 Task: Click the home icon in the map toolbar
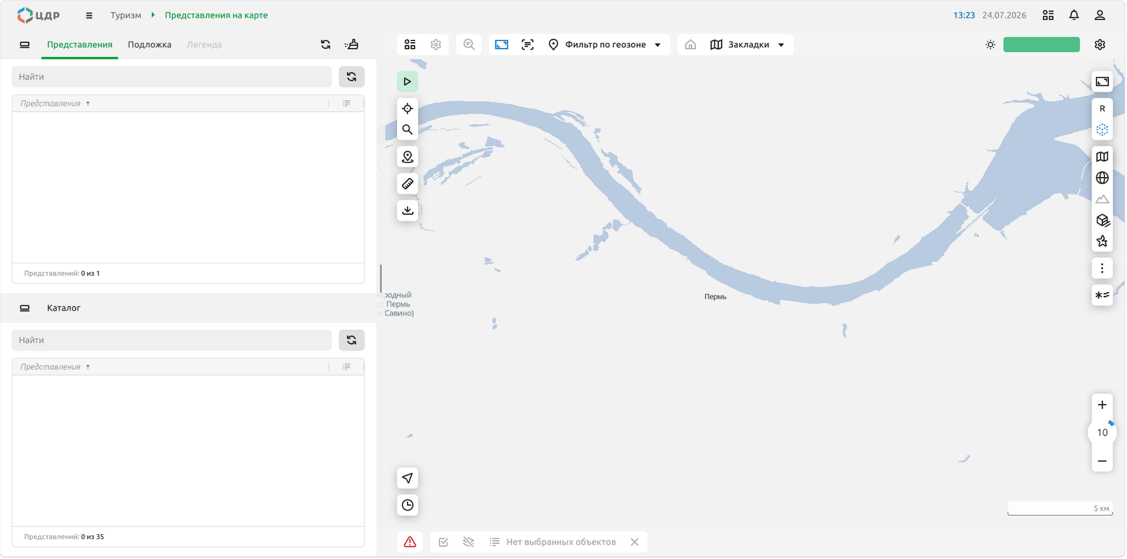690,45
